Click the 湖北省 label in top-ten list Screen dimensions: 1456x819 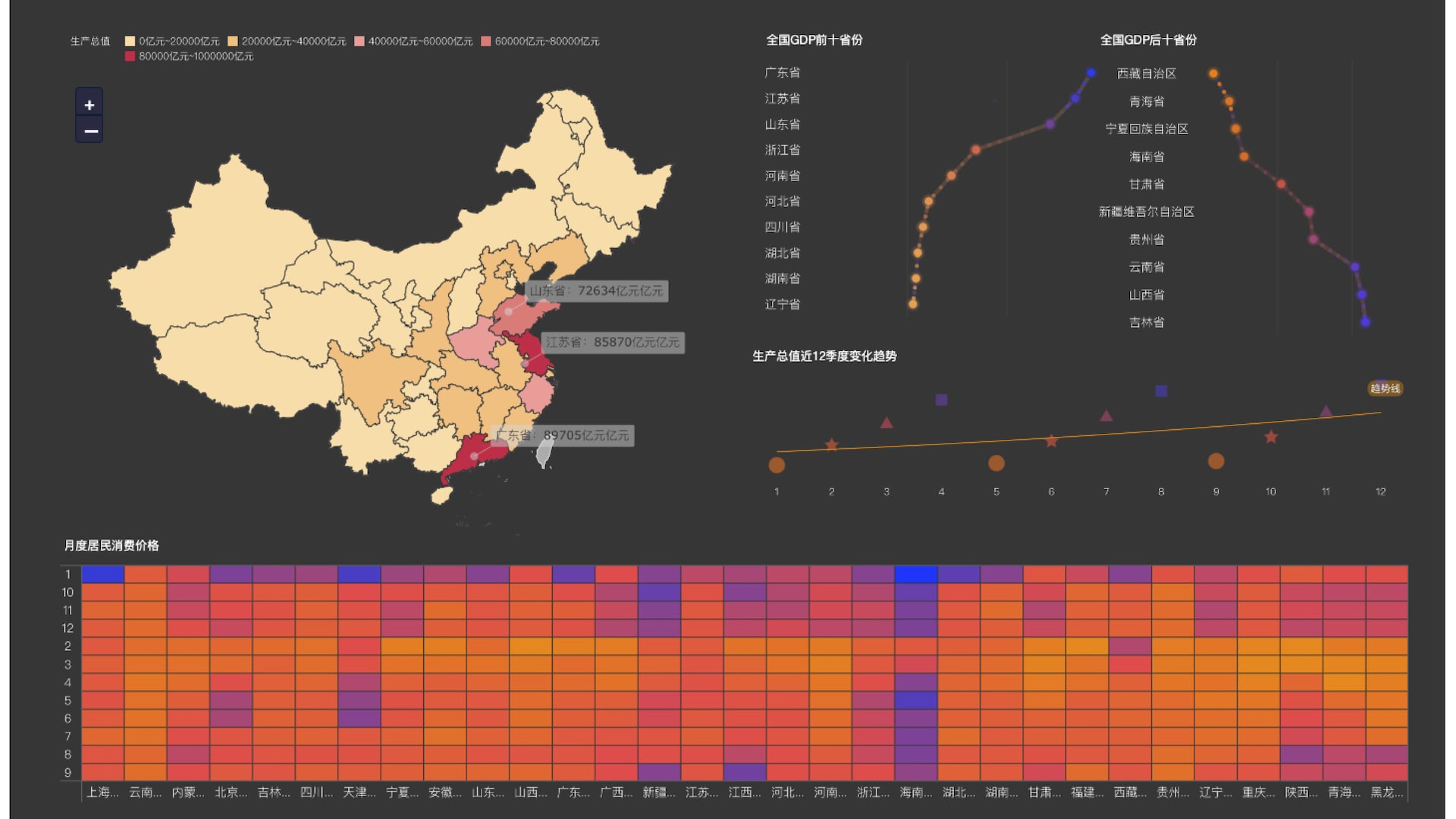(x=782, y=253)
